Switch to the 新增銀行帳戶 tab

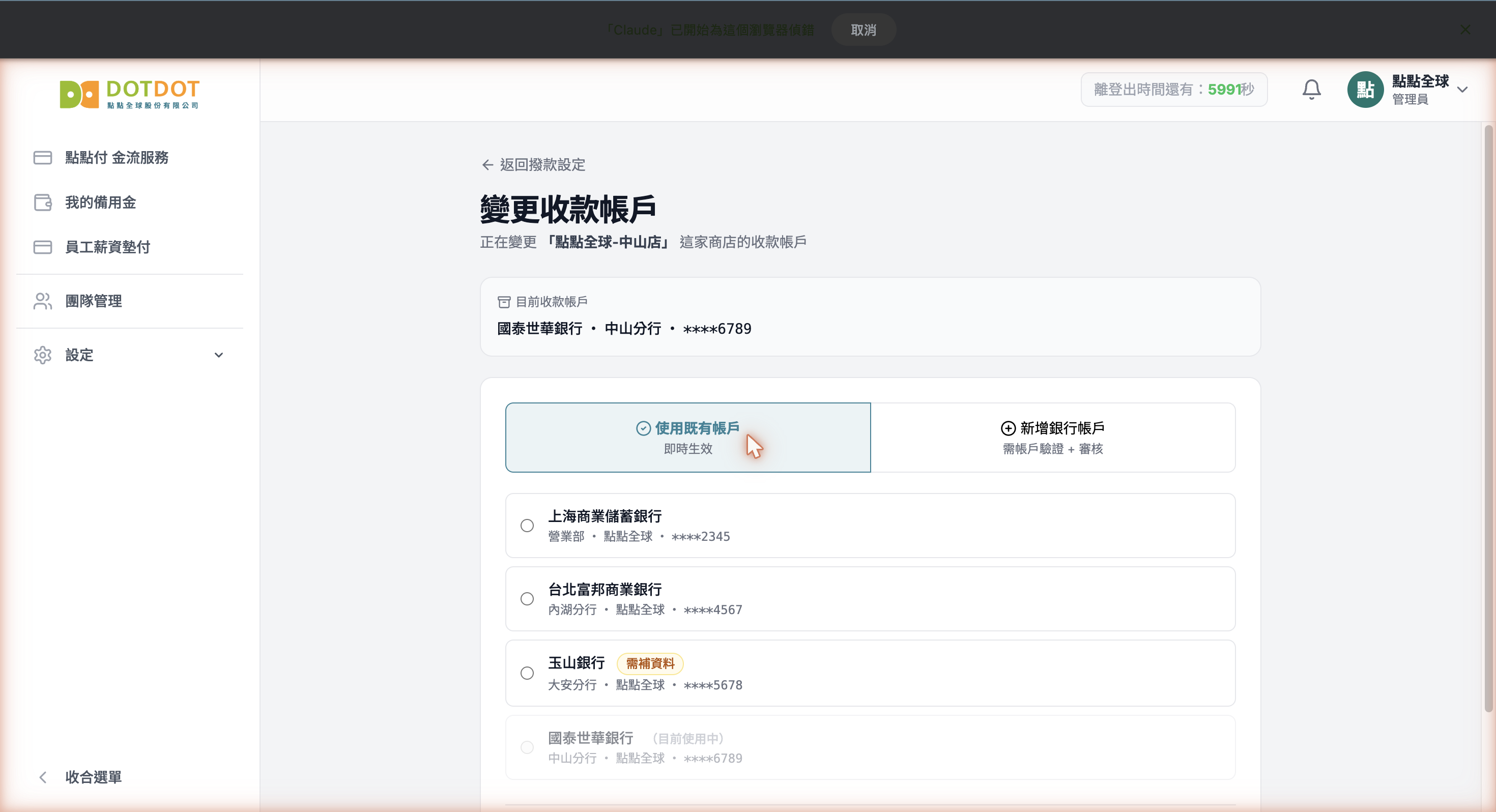(1052, 438)
